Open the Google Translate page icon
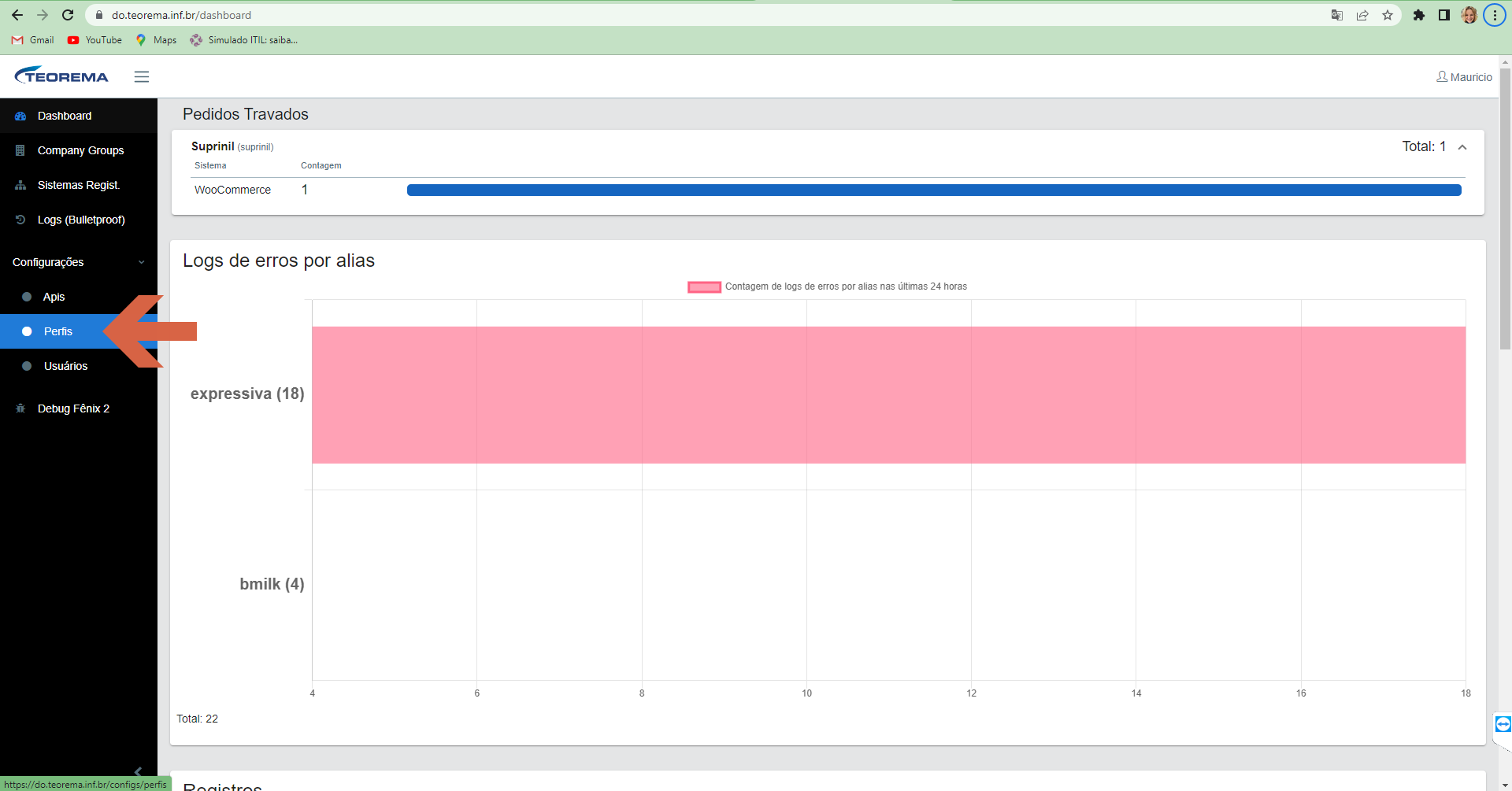The width and height of the screenshot is (1512, 791). [1337, 15]
